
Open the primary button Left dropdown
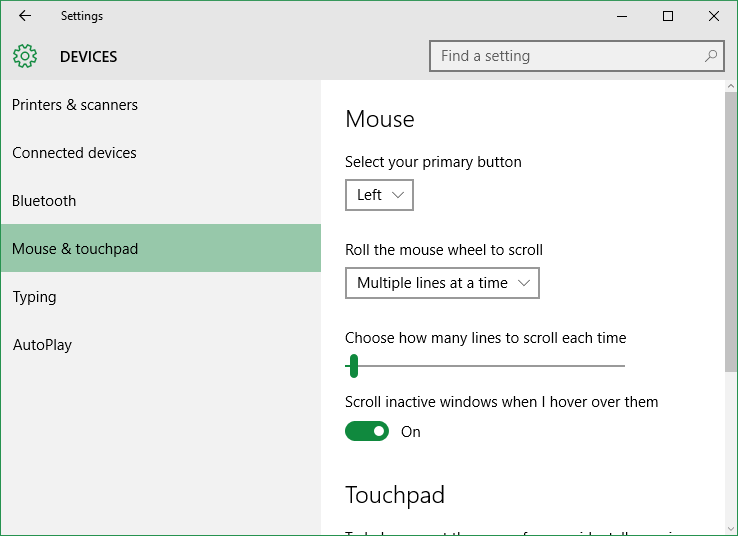[379, 195]
